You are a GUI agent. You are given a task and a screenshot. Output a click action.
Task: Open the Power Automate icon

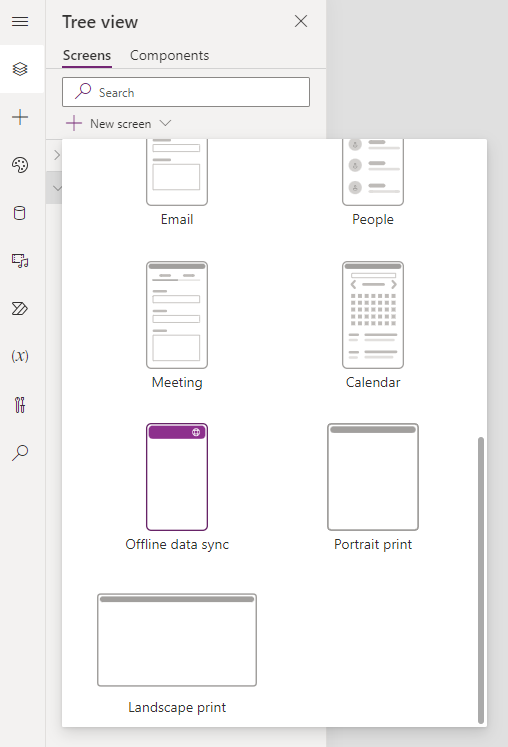20,309
